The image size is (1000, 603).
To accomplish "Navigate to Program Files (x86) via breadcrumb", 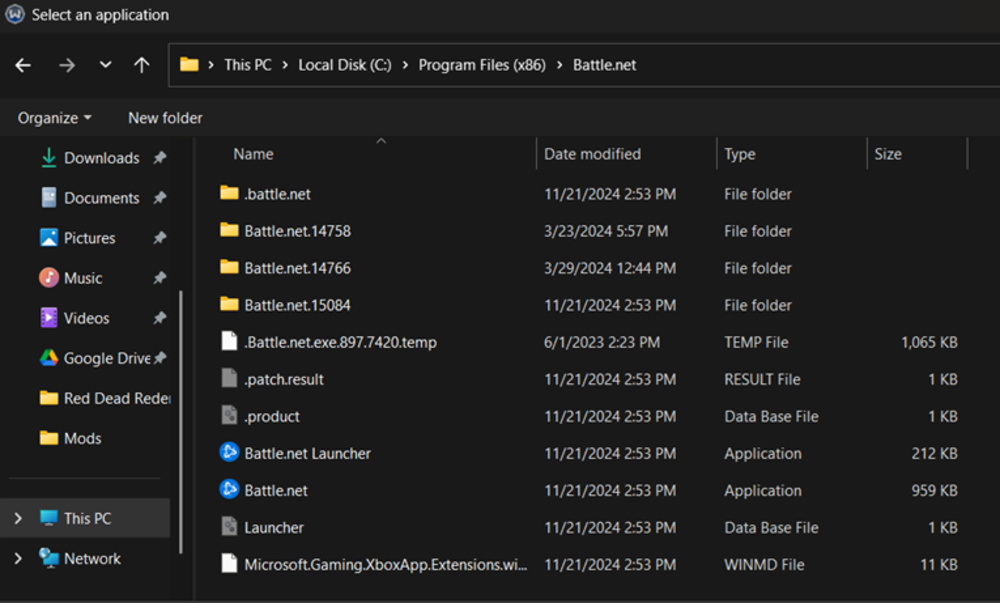I will (x=483, y=64).
